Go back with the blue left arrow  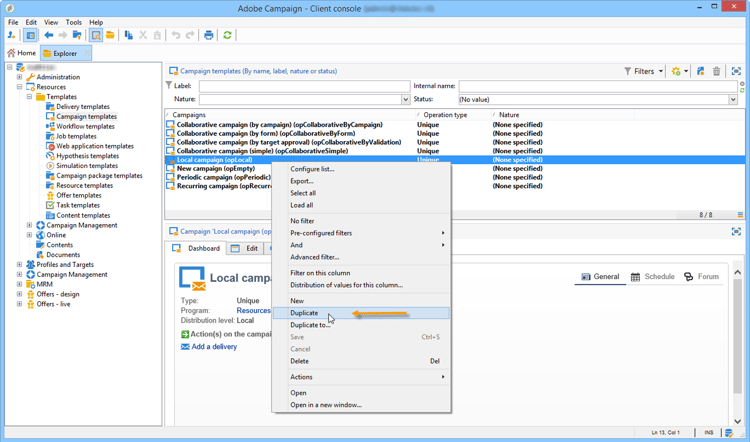point(48,35)
